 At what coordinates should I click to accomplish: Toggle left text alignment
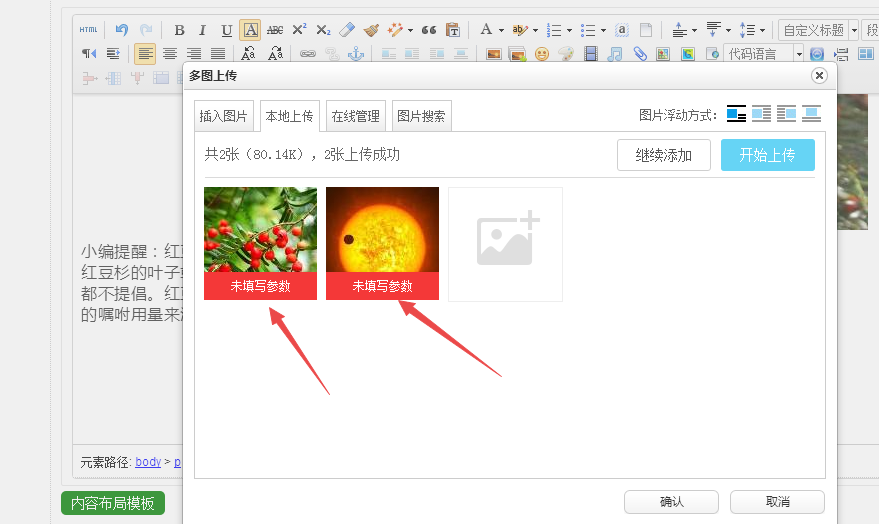tap(145, 54)
